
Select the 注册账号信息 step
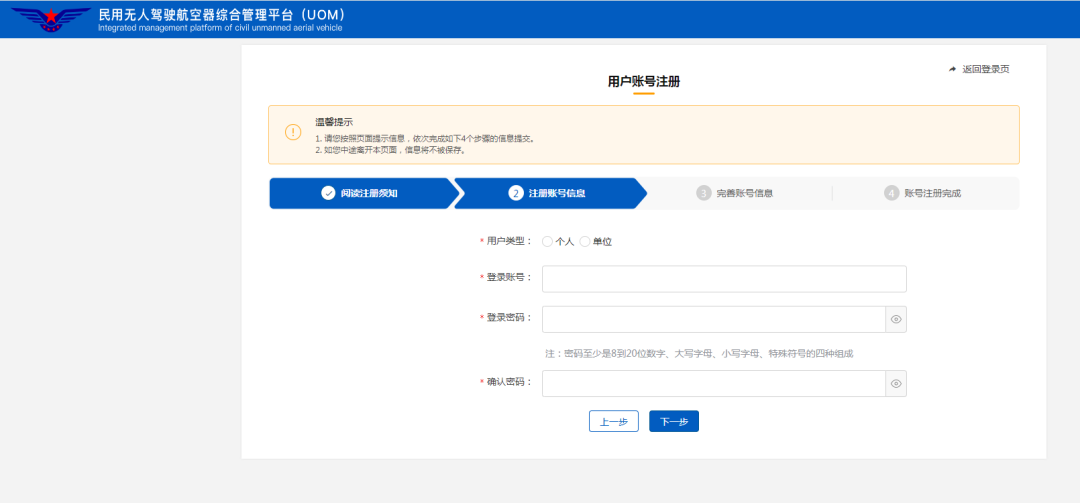coord(550,193)
